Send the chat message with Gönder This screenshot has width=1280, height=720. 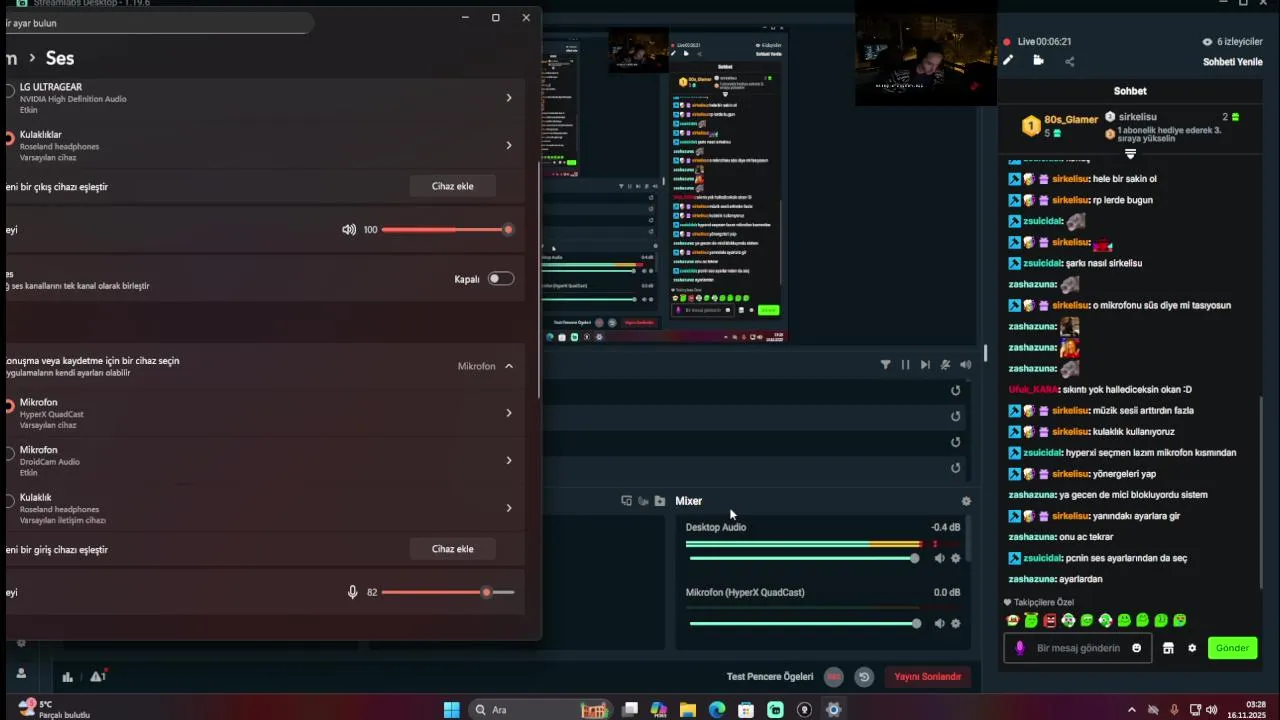point(1232,648)
